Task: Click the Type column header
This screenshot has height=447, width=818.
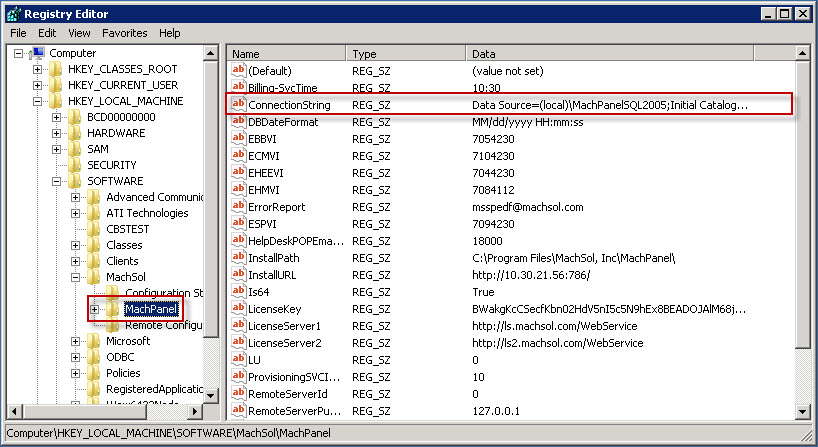Action: (406, 54)
